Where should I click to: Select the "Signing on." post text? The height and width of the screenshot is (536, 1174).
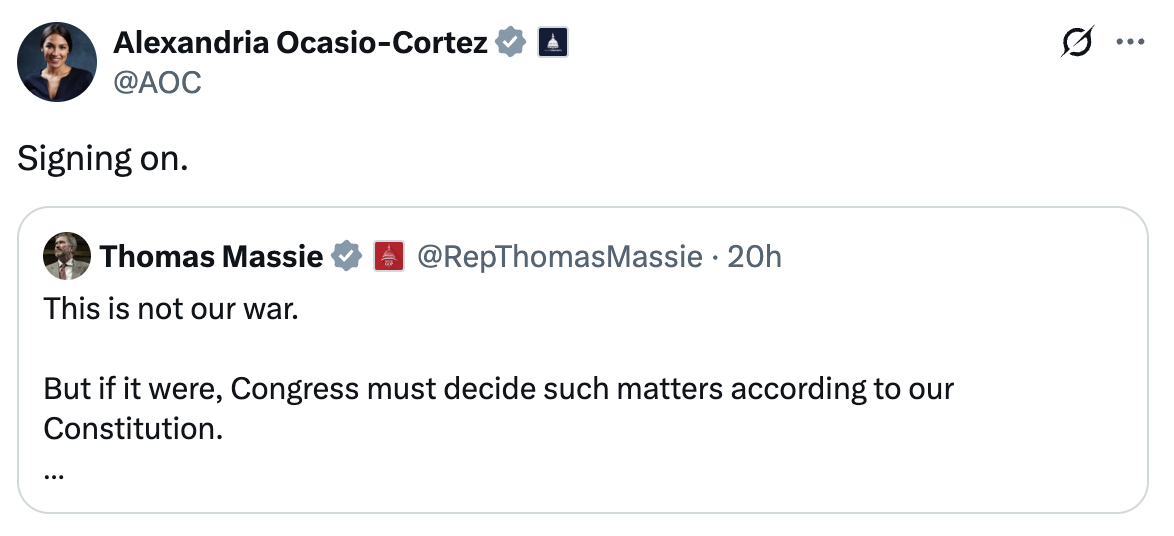click(x=102, y=159)
